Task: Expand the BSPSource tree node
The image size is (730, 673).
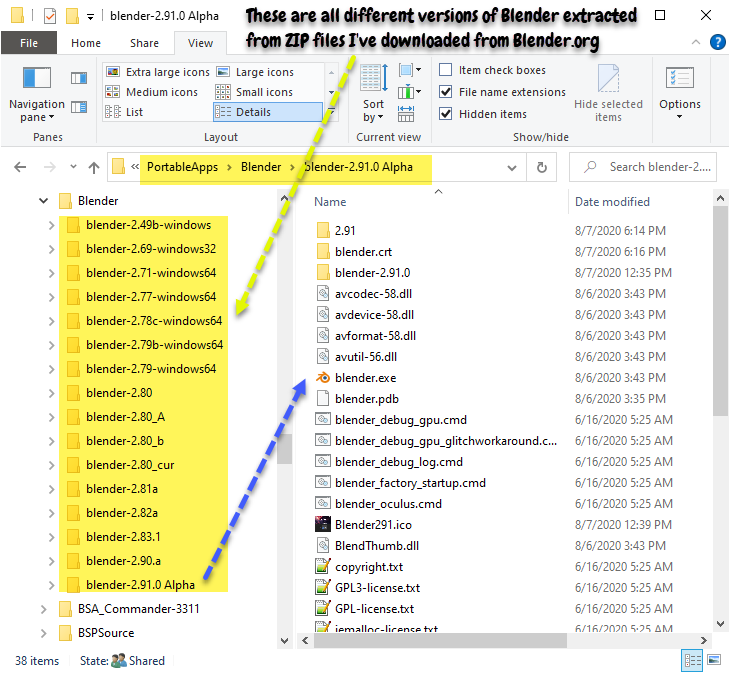Action: tap(43, 633)
